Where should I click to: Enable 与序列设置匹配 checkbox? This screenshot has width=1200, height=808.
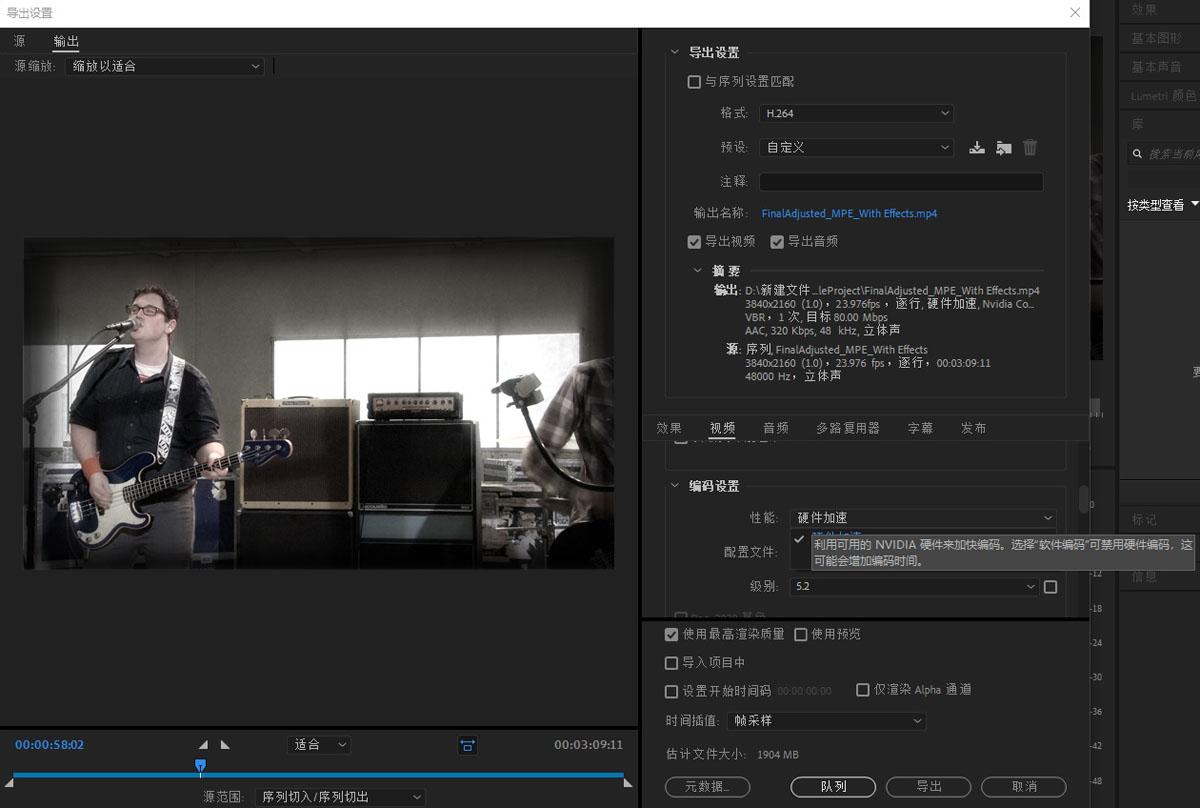point(694,82)
